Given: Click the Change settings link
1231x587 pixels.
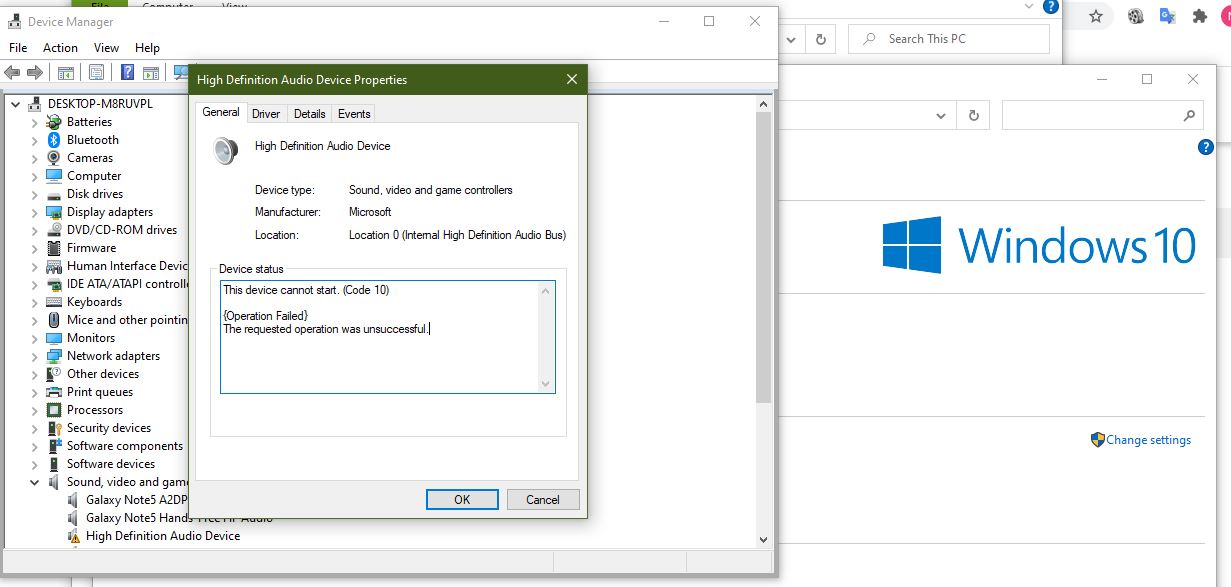Looking at the screenshot, I should [1148, 440].
